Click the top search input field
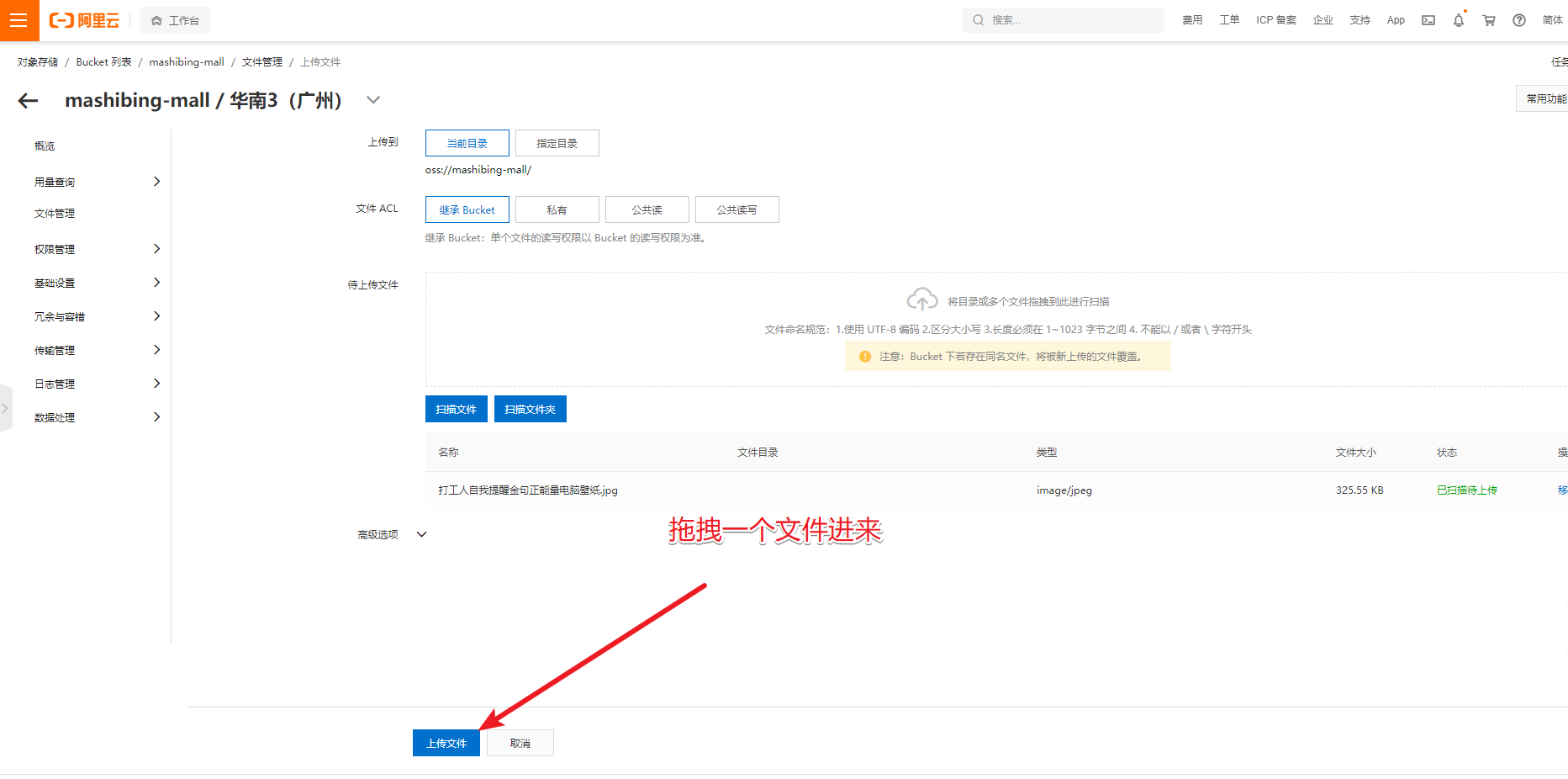Screen dimensions: 1568x779 tap(1064, 20)
